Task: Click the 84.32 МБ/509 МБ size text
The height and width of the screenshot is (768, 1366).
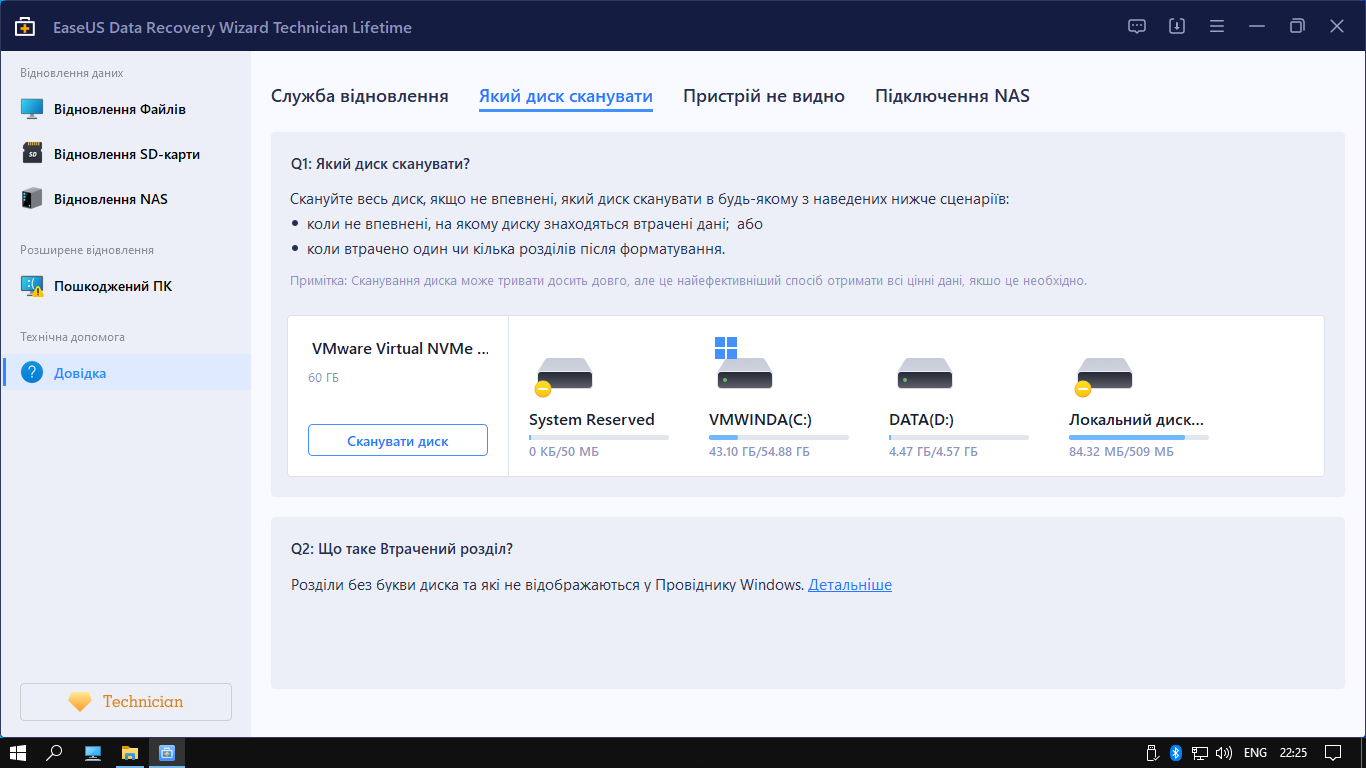Action: (x=1121, y=453)
